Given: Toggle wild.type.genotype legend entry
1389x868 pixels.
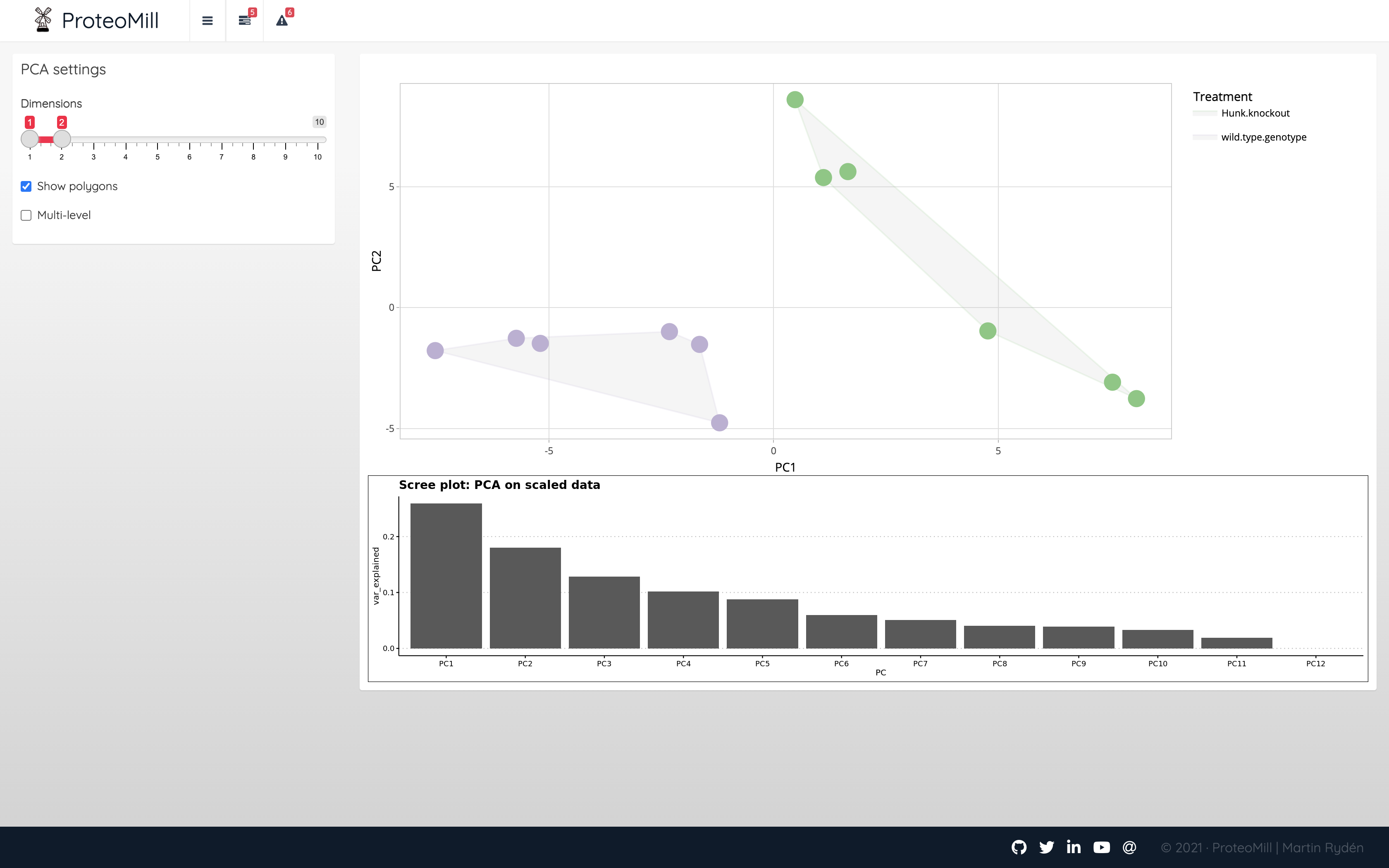Looking at the screenshot, I should (x=1263, y=137).
